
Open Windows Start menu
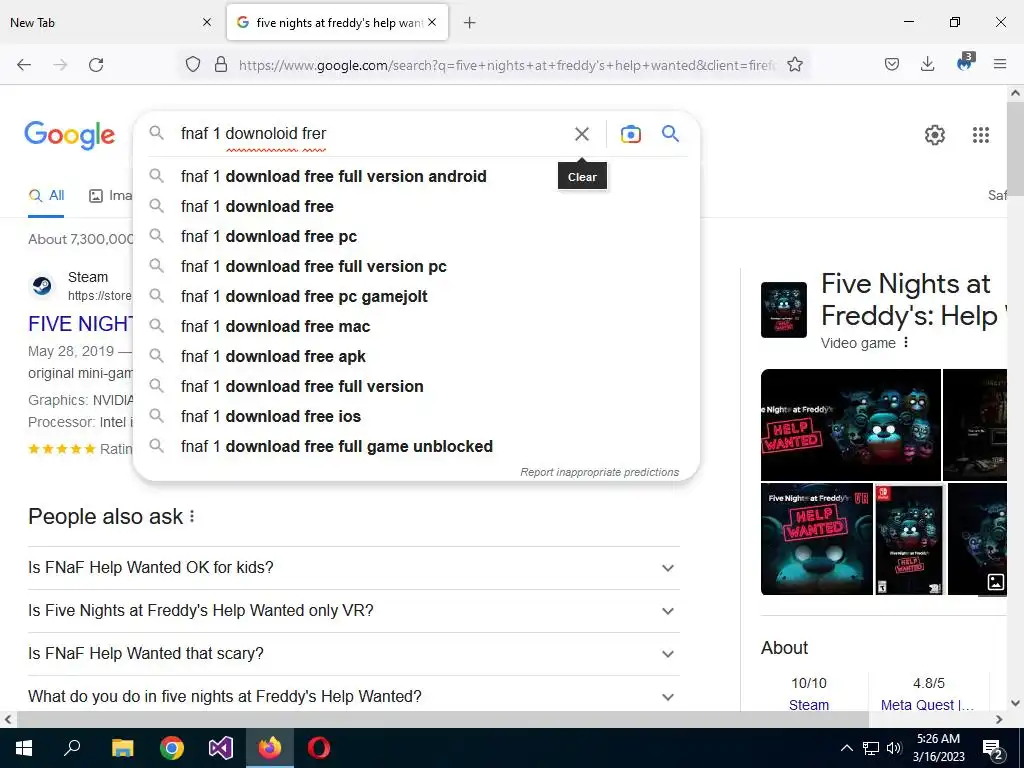pyautogui.click(x=24, y=748)
